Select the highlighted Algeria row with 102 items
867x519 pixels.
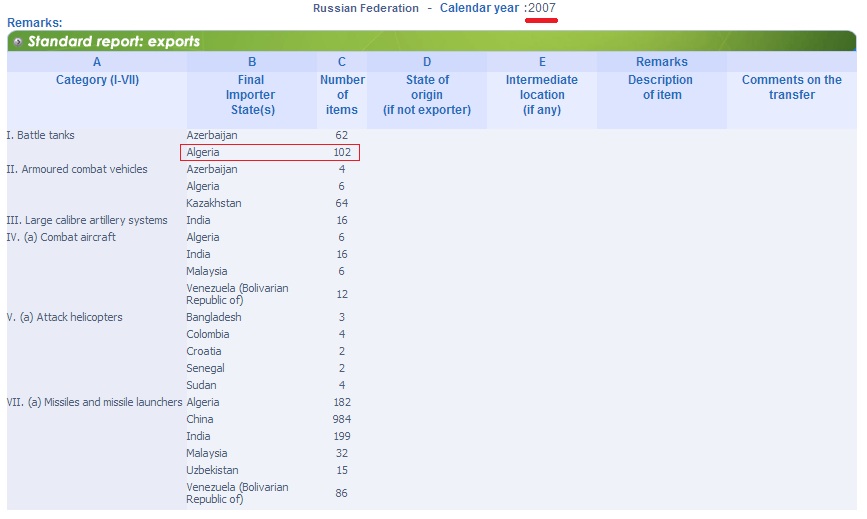pyautogui.click(x=270, y=153)
